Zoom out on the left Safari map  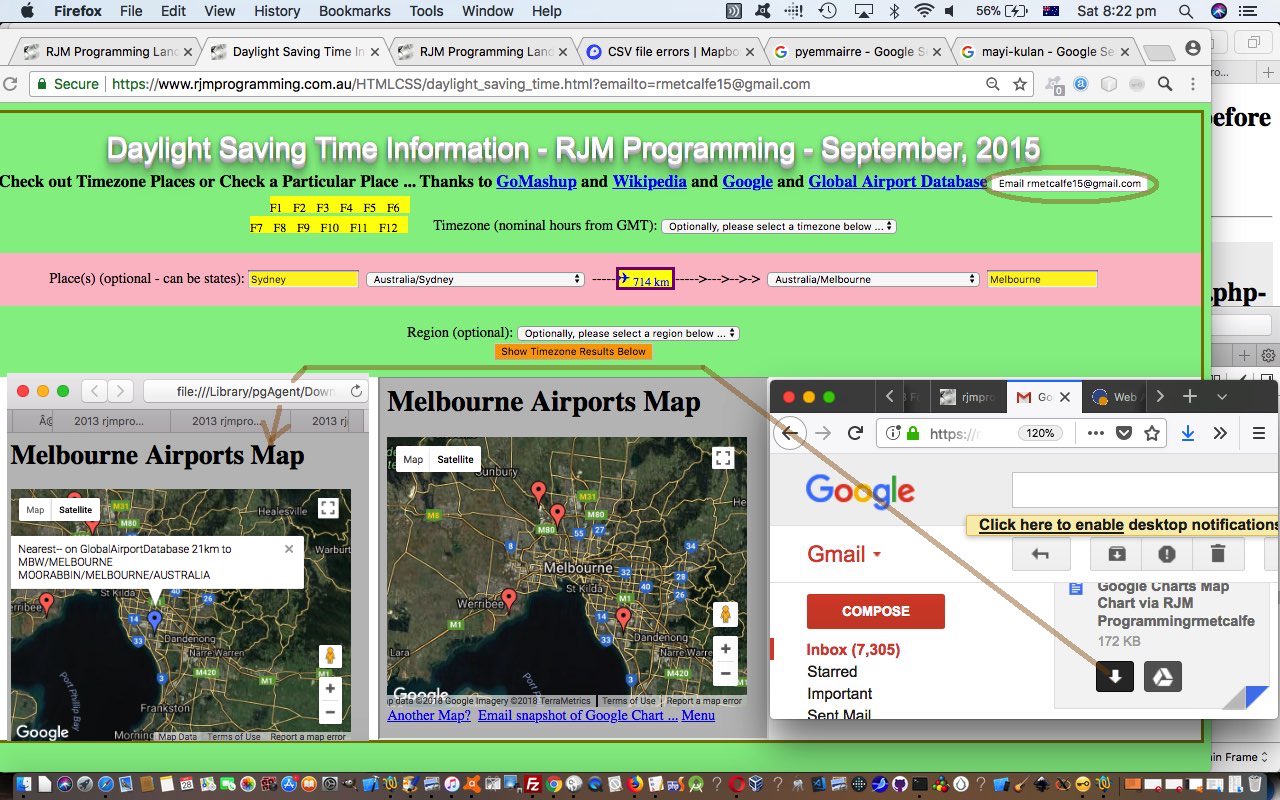329,712
